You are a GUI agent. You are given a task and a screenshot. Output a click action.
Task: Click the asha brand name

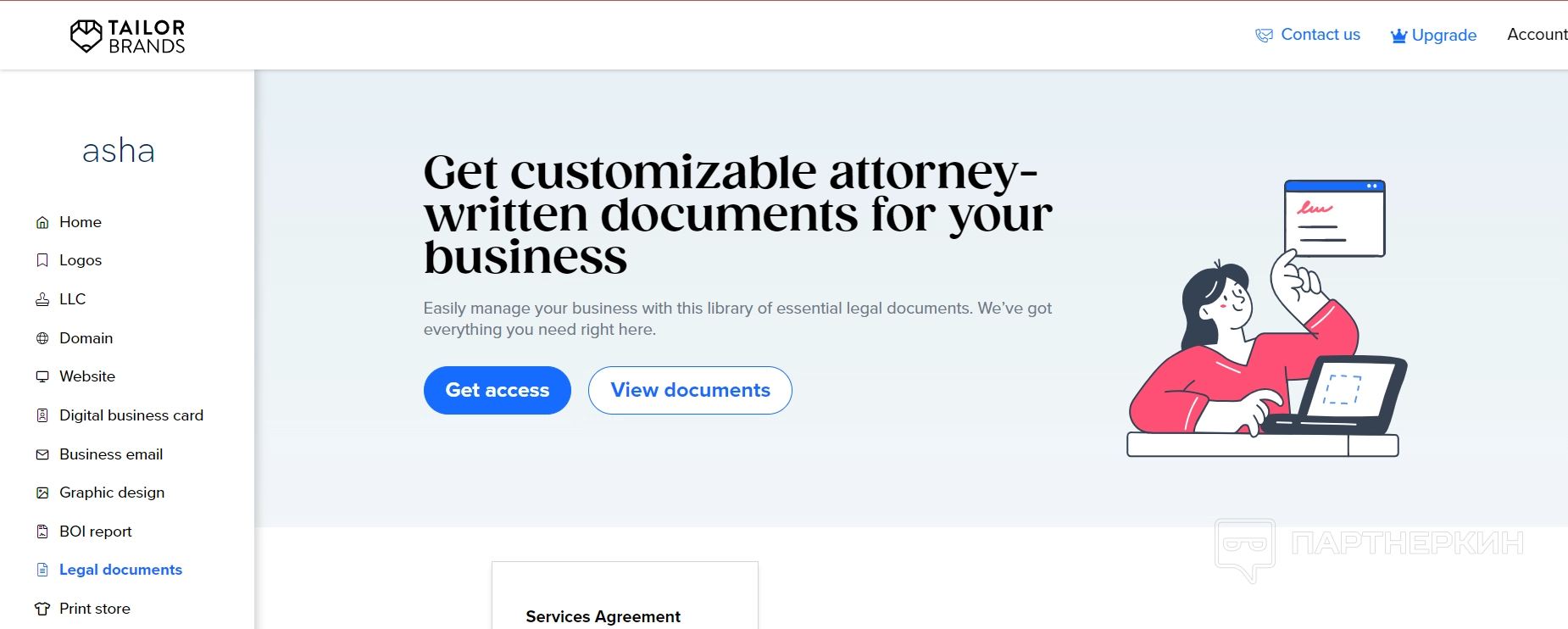(x=119, y=151)
